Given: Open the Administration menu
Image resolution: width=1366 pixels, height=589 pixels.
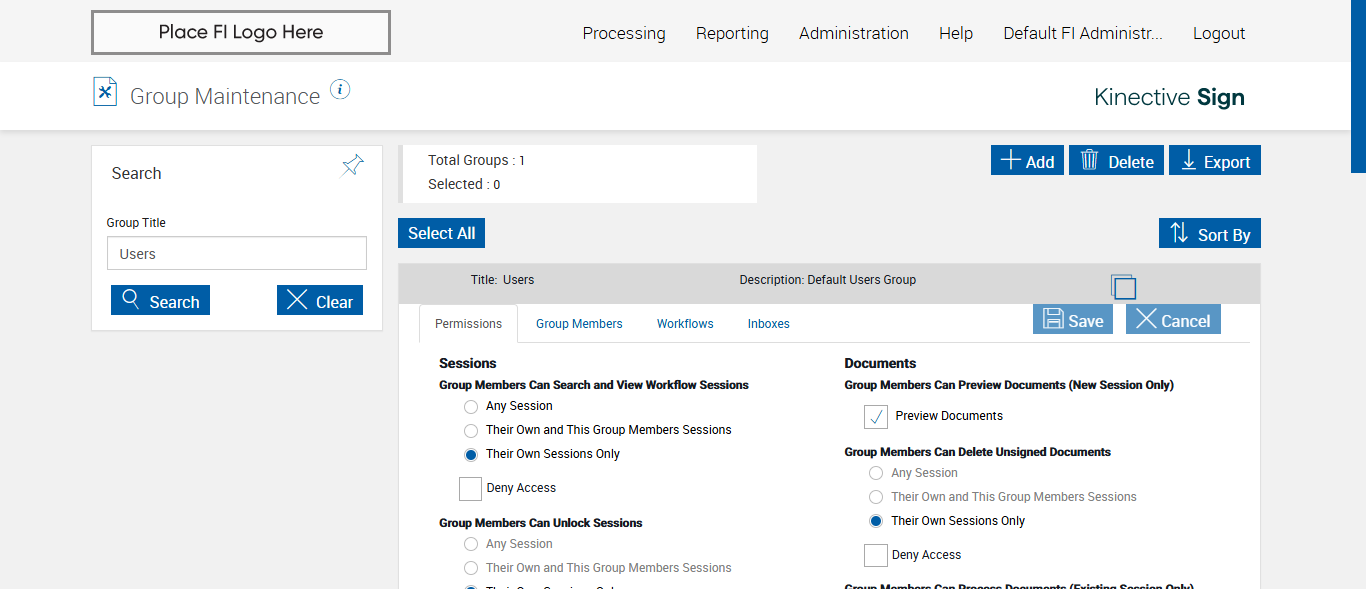Looking at the screenshot, I should point(853,33).
